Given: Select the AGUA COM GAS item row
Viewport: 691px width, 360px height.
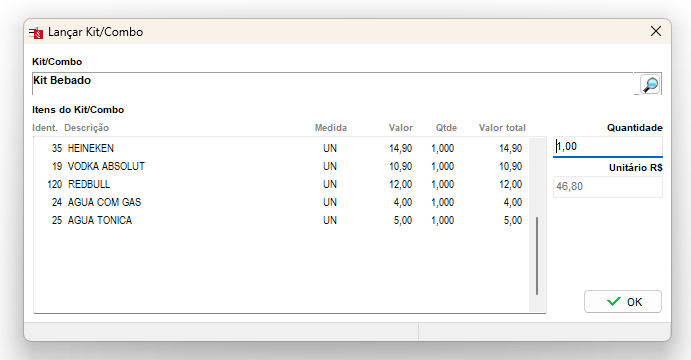Looking at the screenshot, I should [x=281, y=202].
